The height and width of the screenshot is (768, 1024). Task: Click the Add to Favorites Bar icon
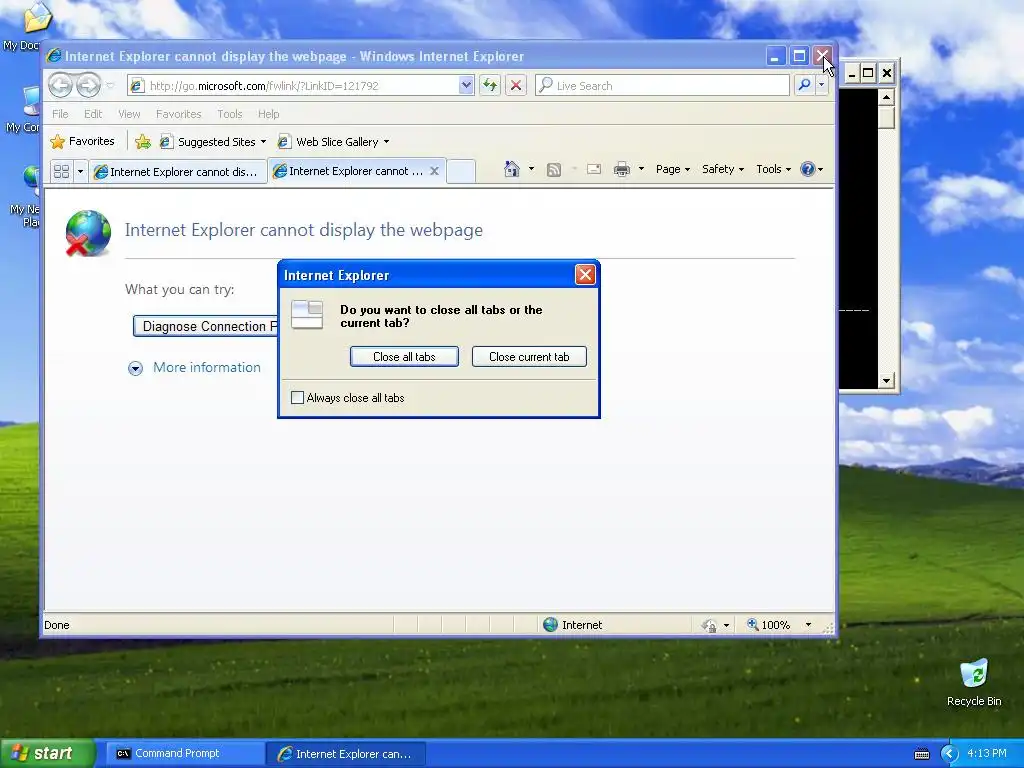[142, 142]
